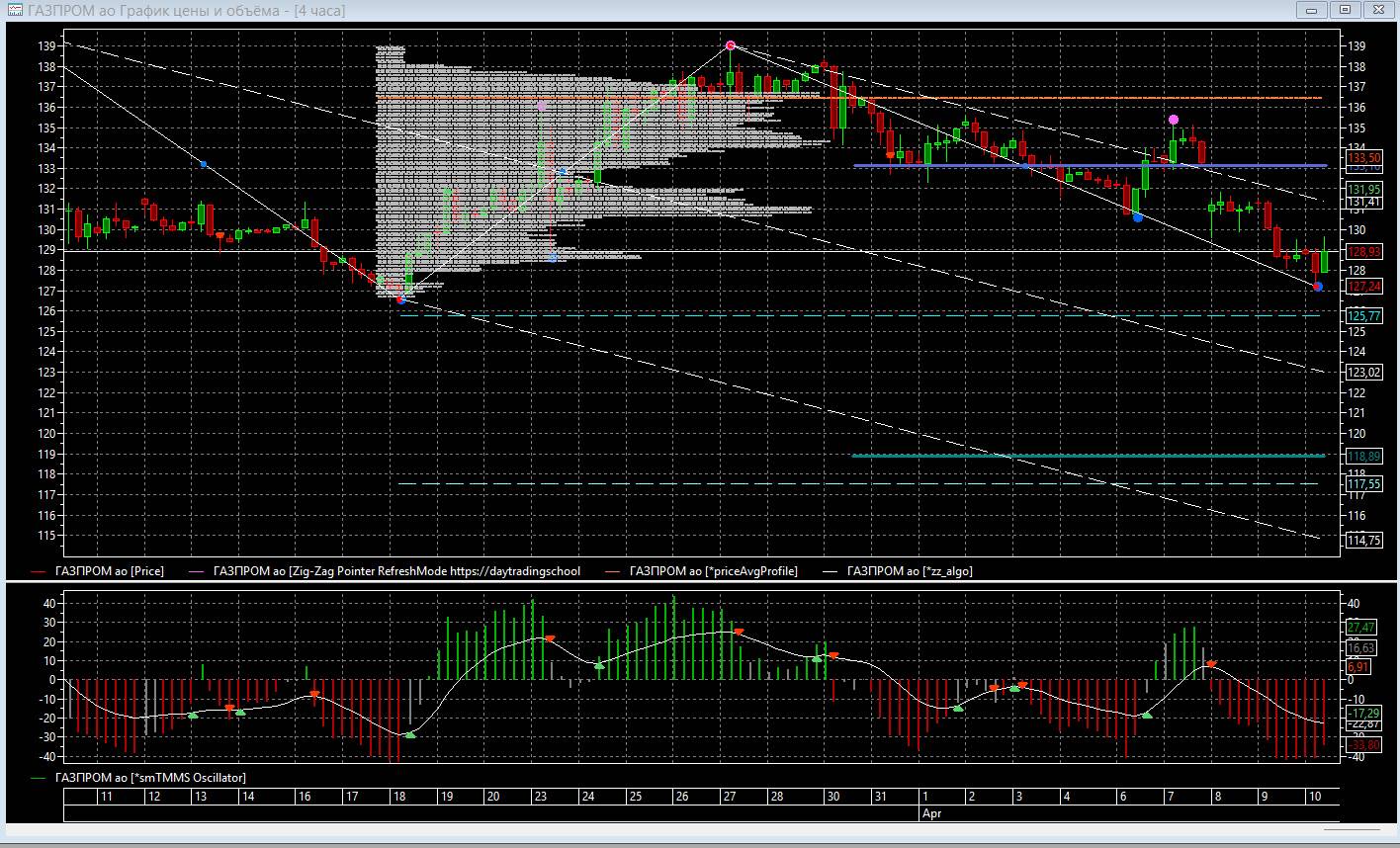The width and height of the screenshot is (1400, 848).
Task: Click the 114,75 price label
Action: tap(1364, 541)
